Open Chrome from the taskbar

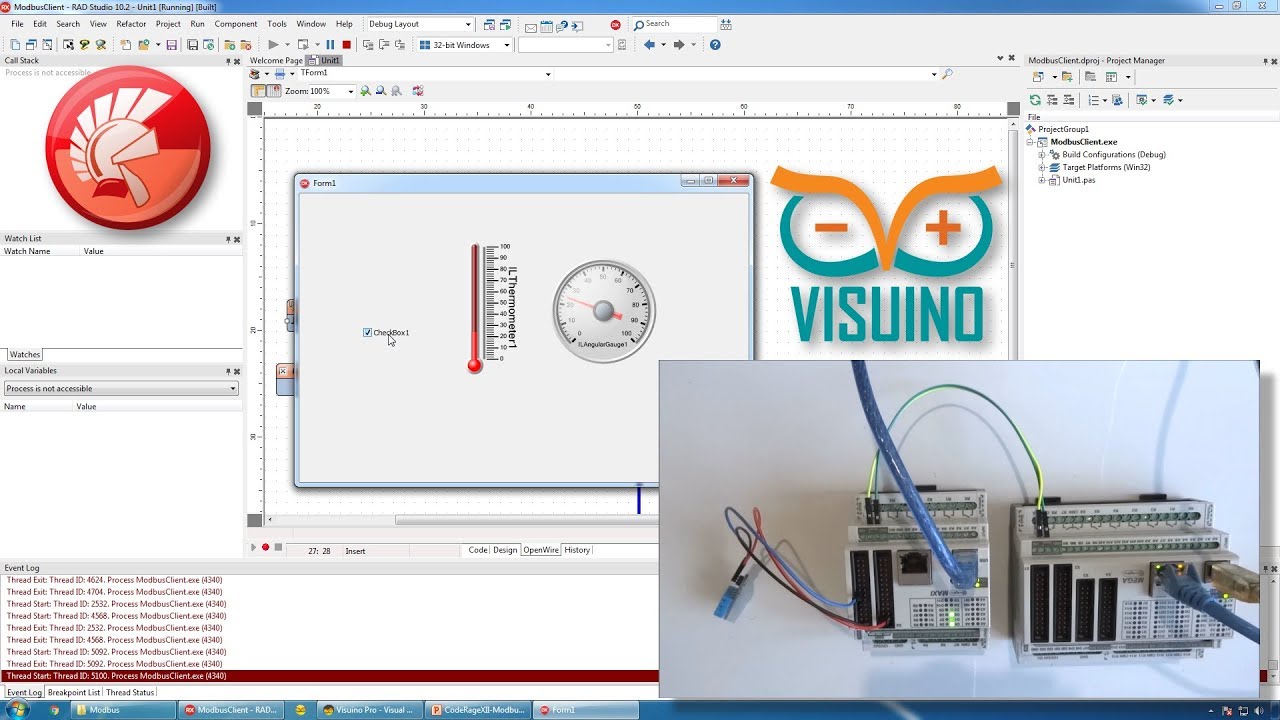click(54, 710)
